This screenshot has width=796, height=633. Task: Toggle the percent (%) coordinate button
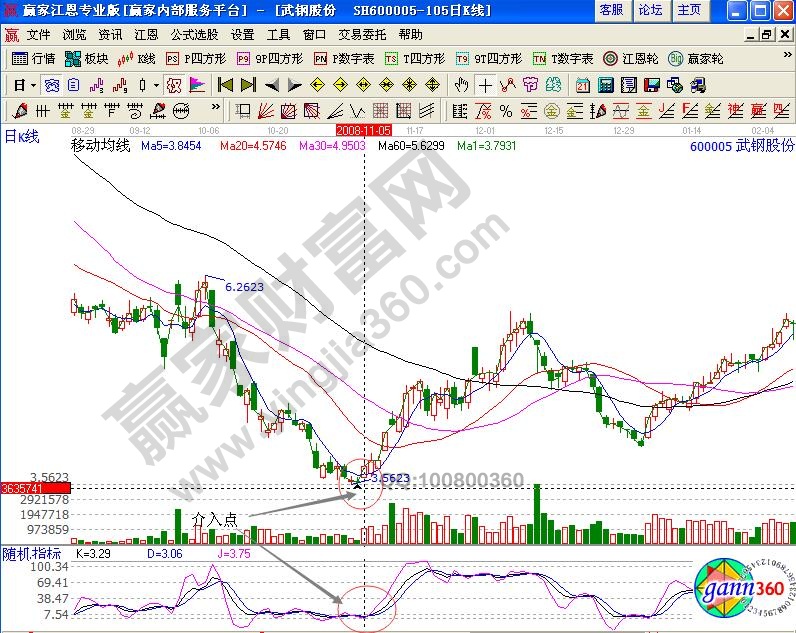pos(506,110)
